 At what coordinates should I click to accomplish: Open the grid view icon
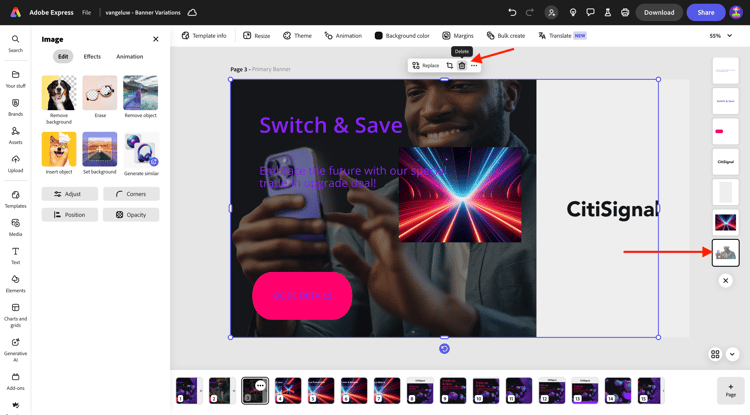(715, 354)
